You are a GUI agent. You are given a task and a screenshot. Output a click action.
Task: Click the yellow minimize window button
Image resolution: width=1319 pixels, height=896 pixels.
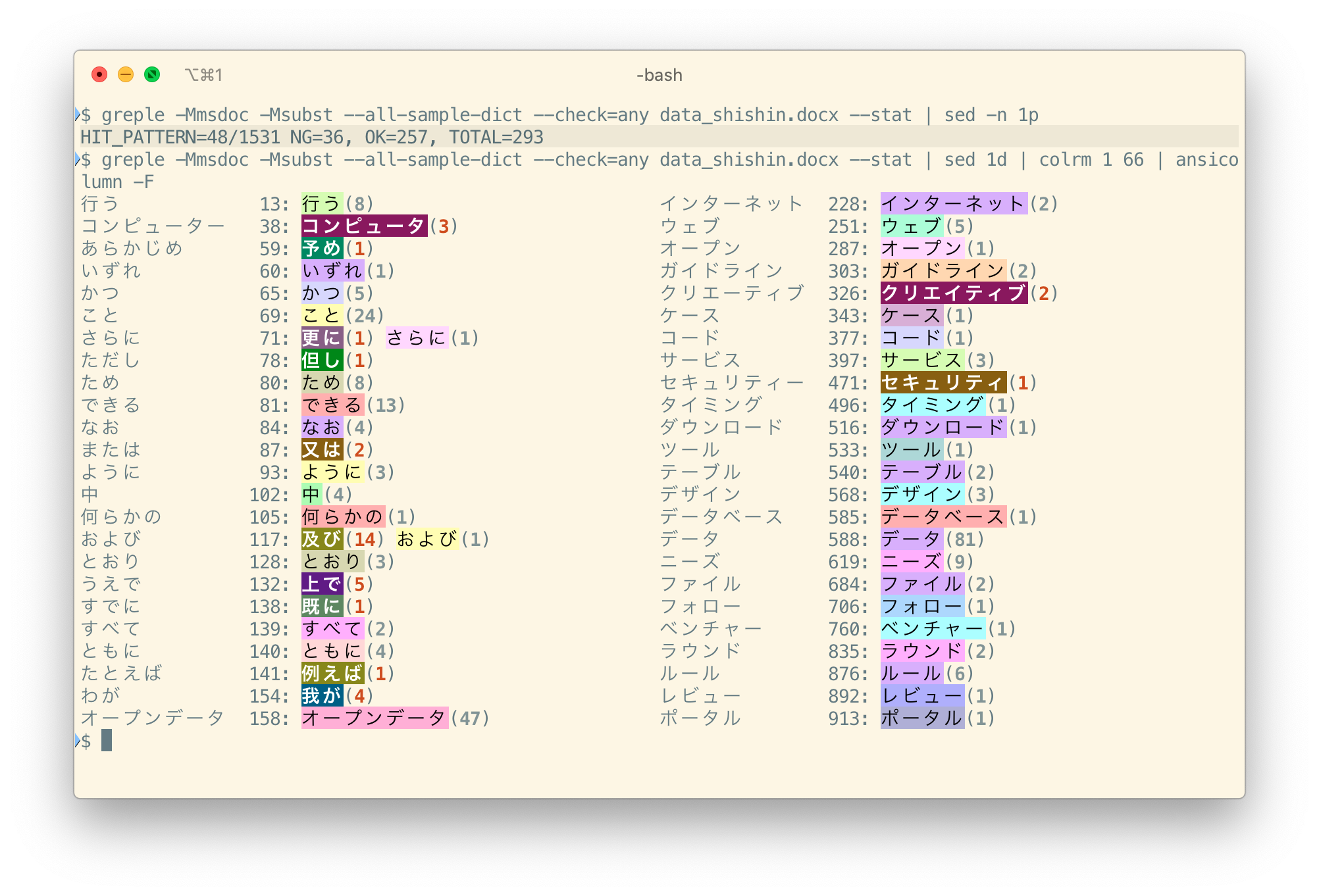coord(126,74)
